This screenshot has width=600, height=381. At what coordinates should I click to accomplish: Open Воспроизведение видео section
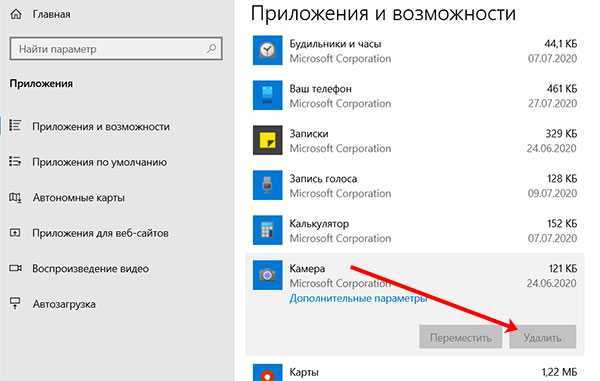click(x=91, y=269)
